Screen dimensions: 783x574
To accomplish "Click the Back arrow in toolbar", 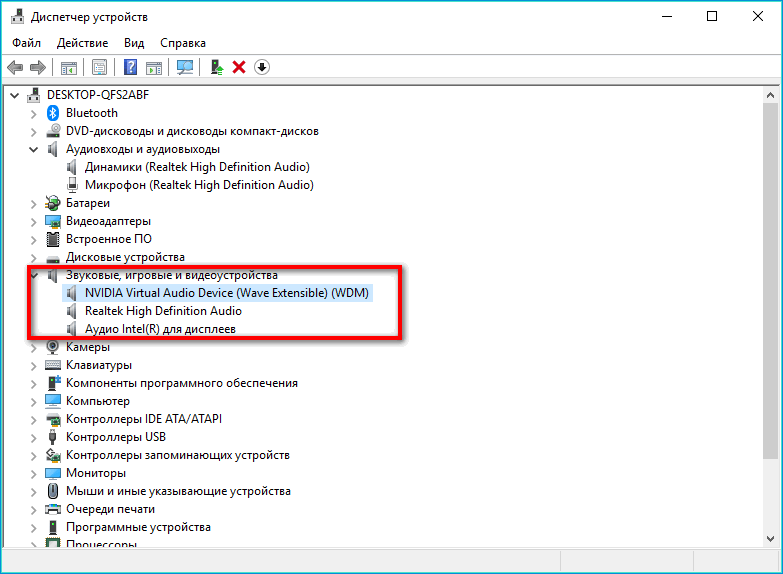I will coord(15,67).
